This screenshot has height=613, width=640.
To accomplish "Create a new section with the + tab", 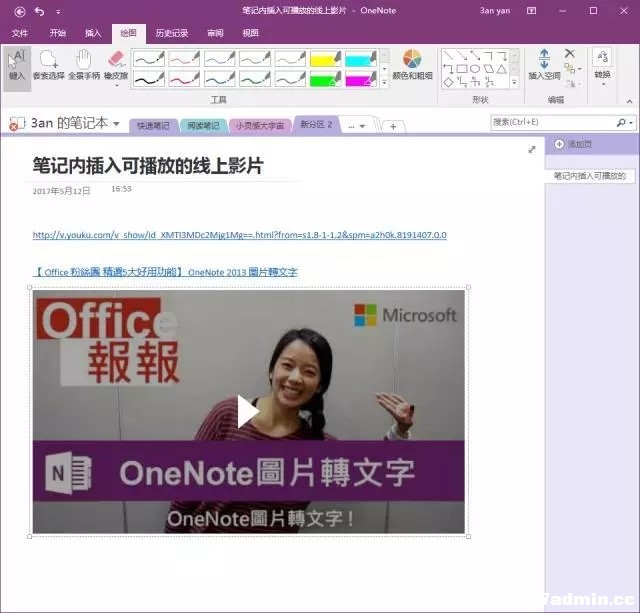I will coord(393,127).
